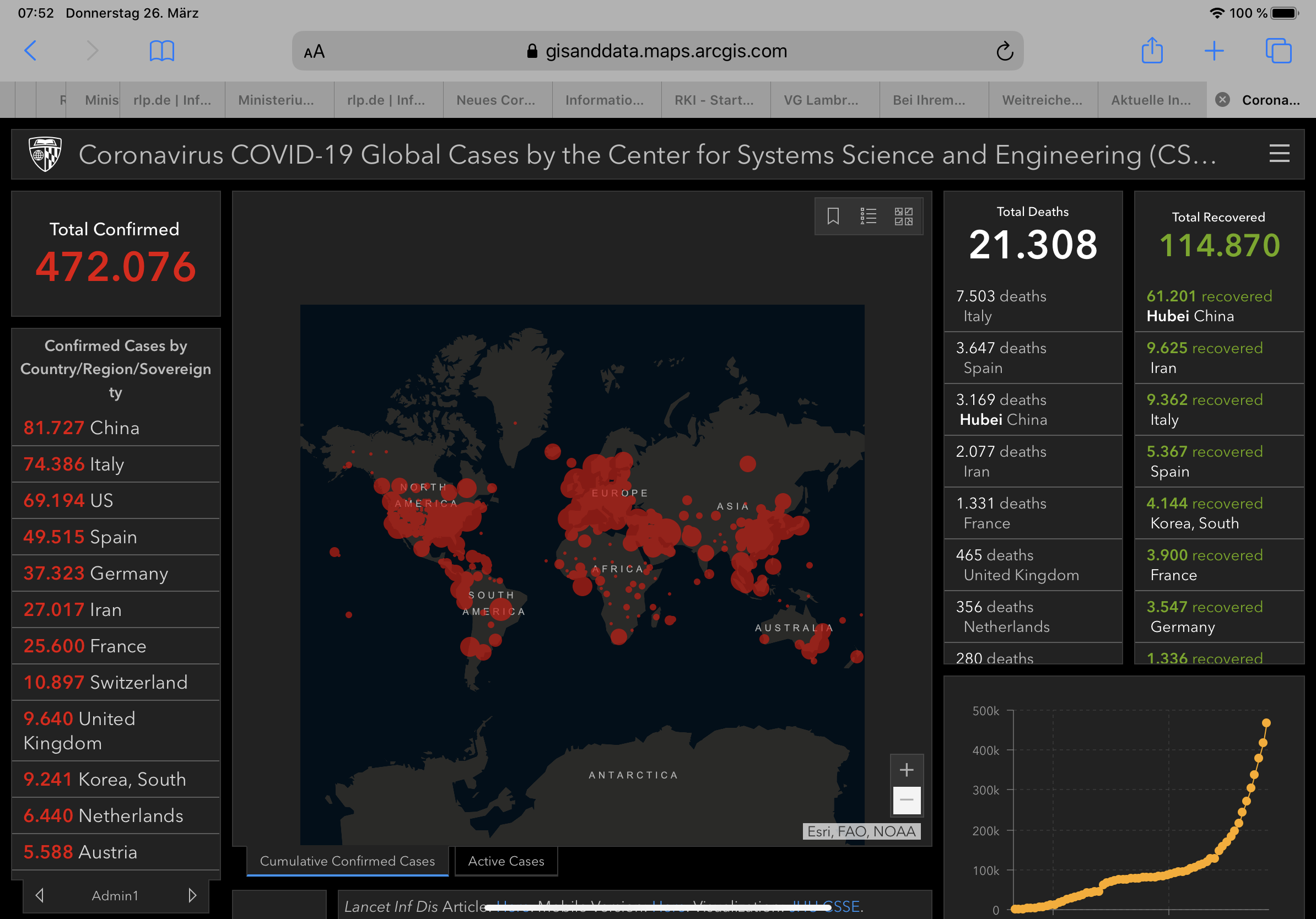Show map legend list icon
The height and width of the screenshot is (919, 1316).
pyautogui.click(x=869, y=216)
